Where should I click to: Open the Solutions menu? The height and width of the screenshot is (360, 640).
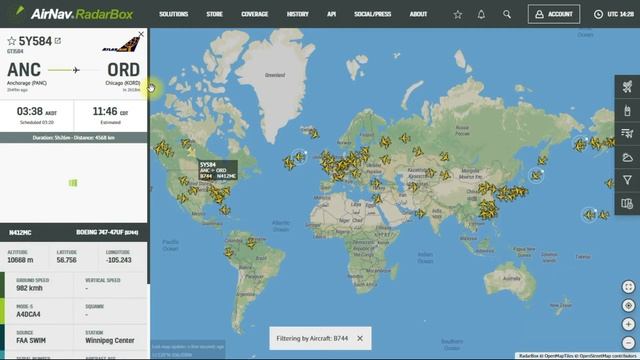pos(173,14)
